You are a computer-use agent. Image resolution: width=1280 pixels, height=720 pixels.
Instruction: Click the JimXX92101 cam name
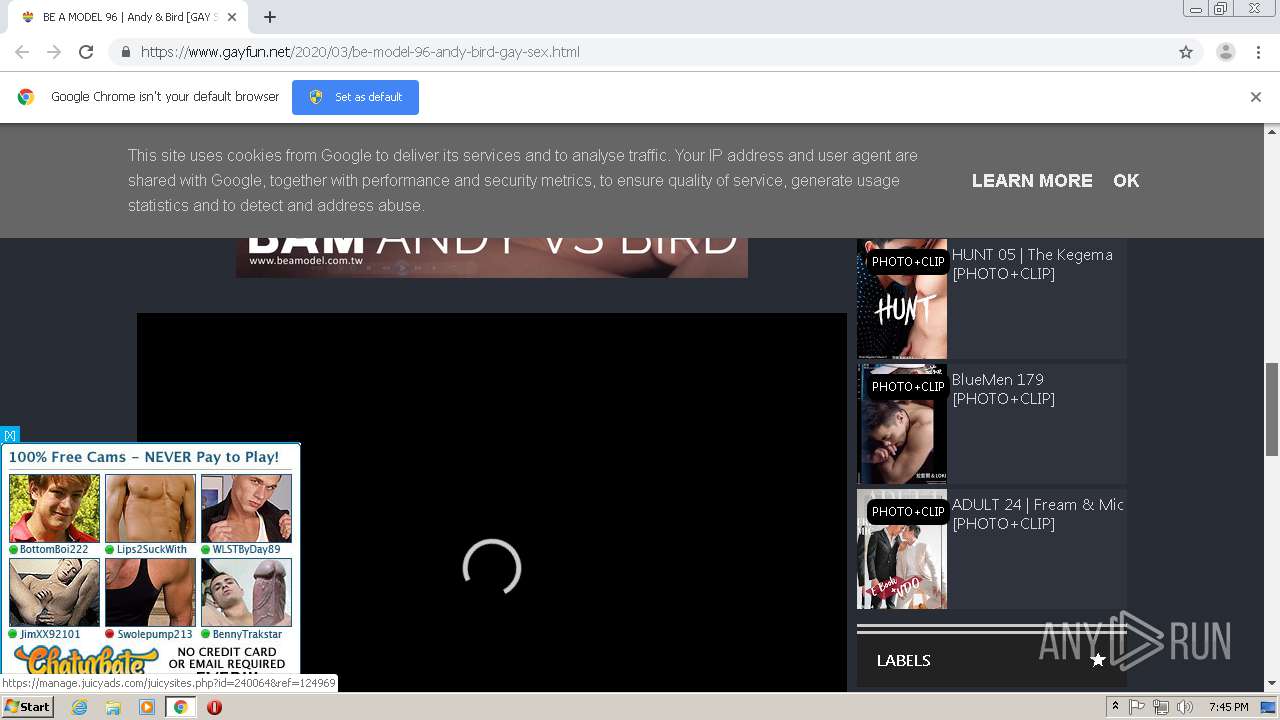tap(50, 634)
